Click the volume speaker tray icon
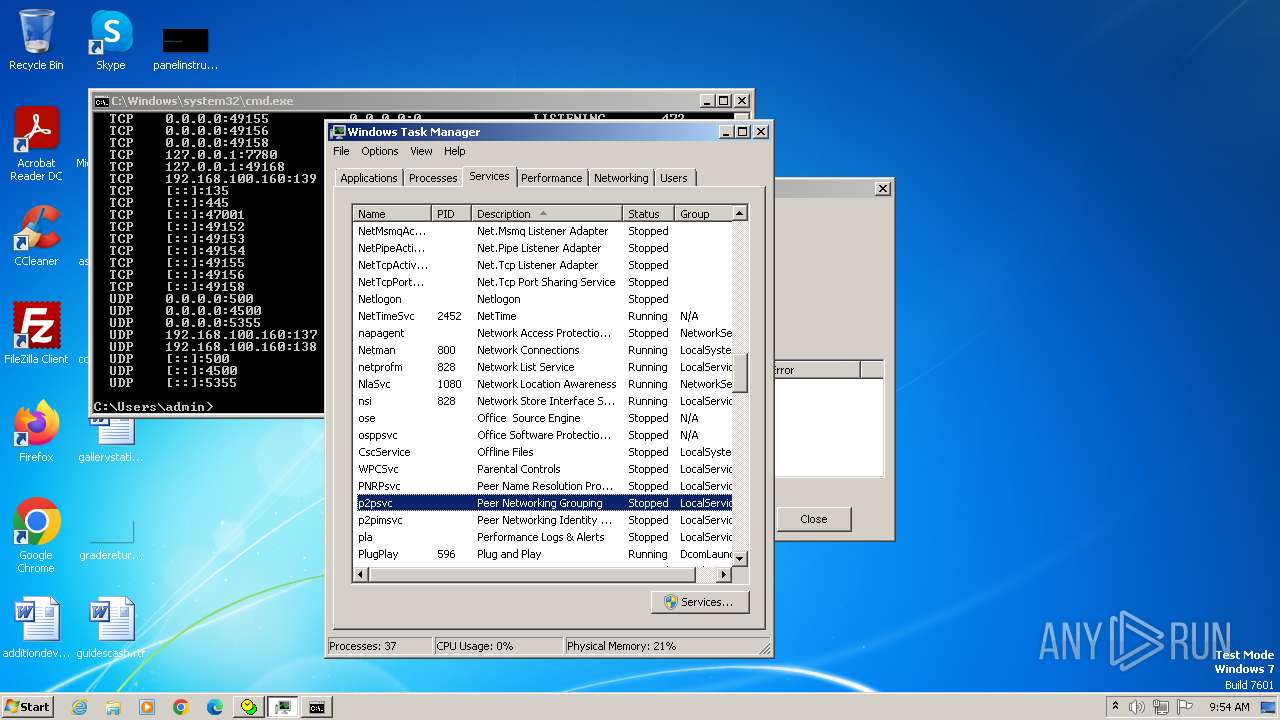 click(1137, 707)
